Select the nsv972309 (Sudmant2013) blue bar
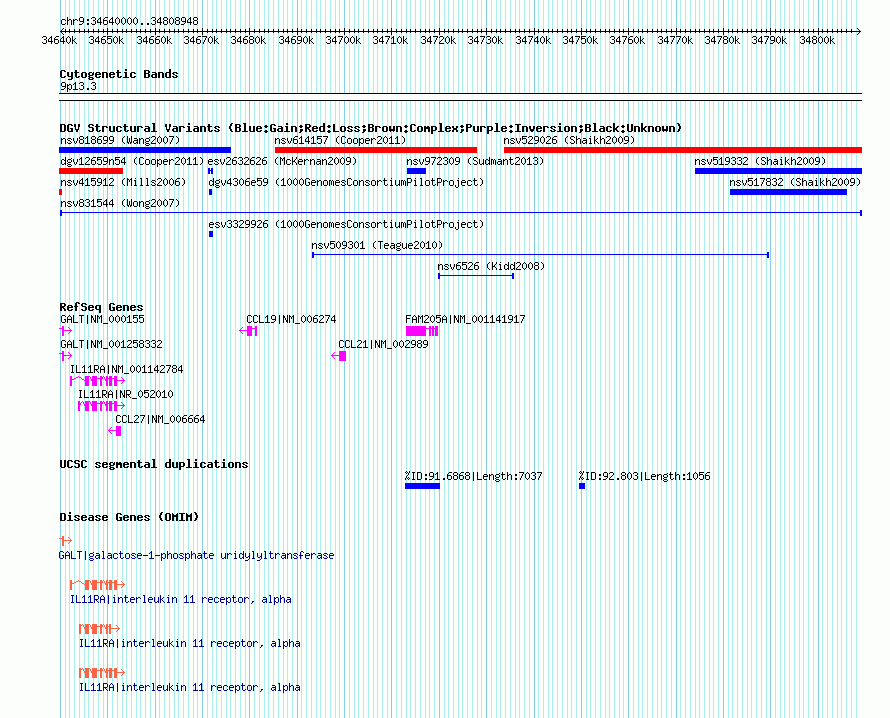This screenshot has width=890, height=718. pos(416,171)
